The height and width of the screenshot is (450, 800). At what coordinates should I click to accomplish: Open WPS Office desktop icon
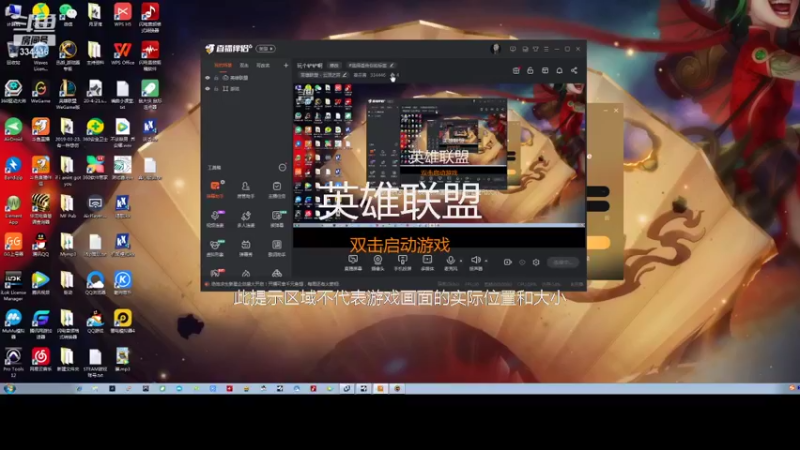click(x=122, y=54)
